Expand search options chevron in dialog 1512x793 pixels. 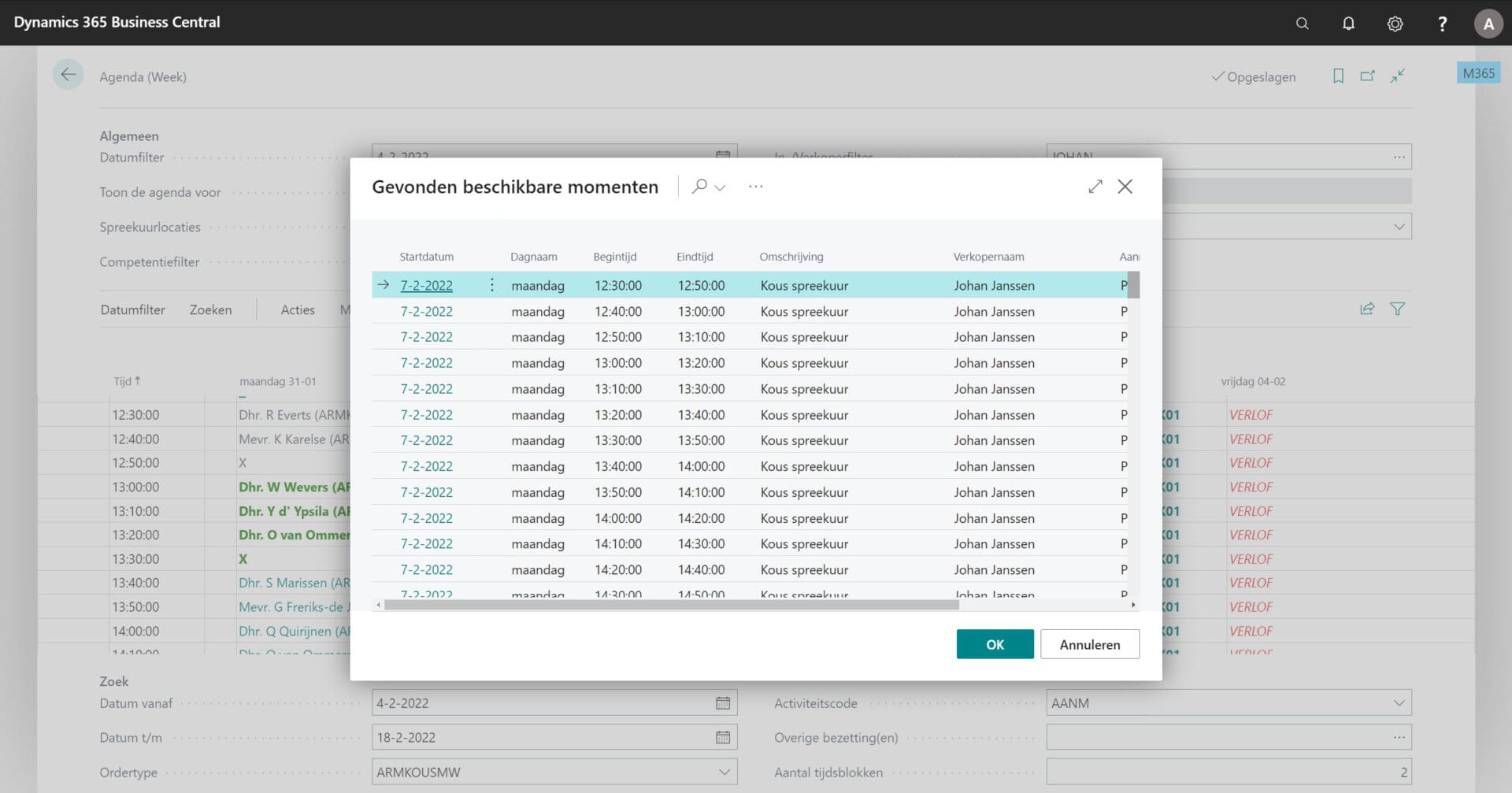(720, 187)
